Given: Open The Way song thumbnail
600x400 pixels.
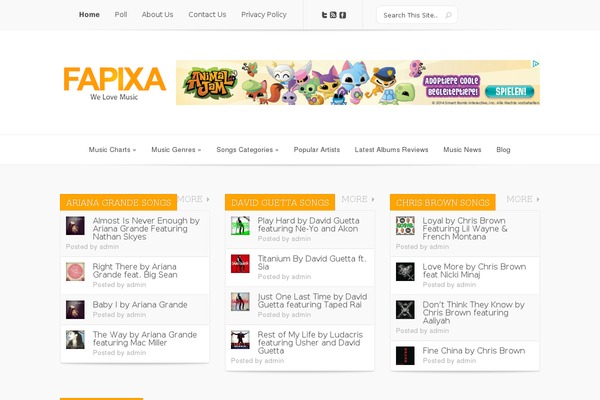Looking at the screenshot, I should (x=75, y=340).
